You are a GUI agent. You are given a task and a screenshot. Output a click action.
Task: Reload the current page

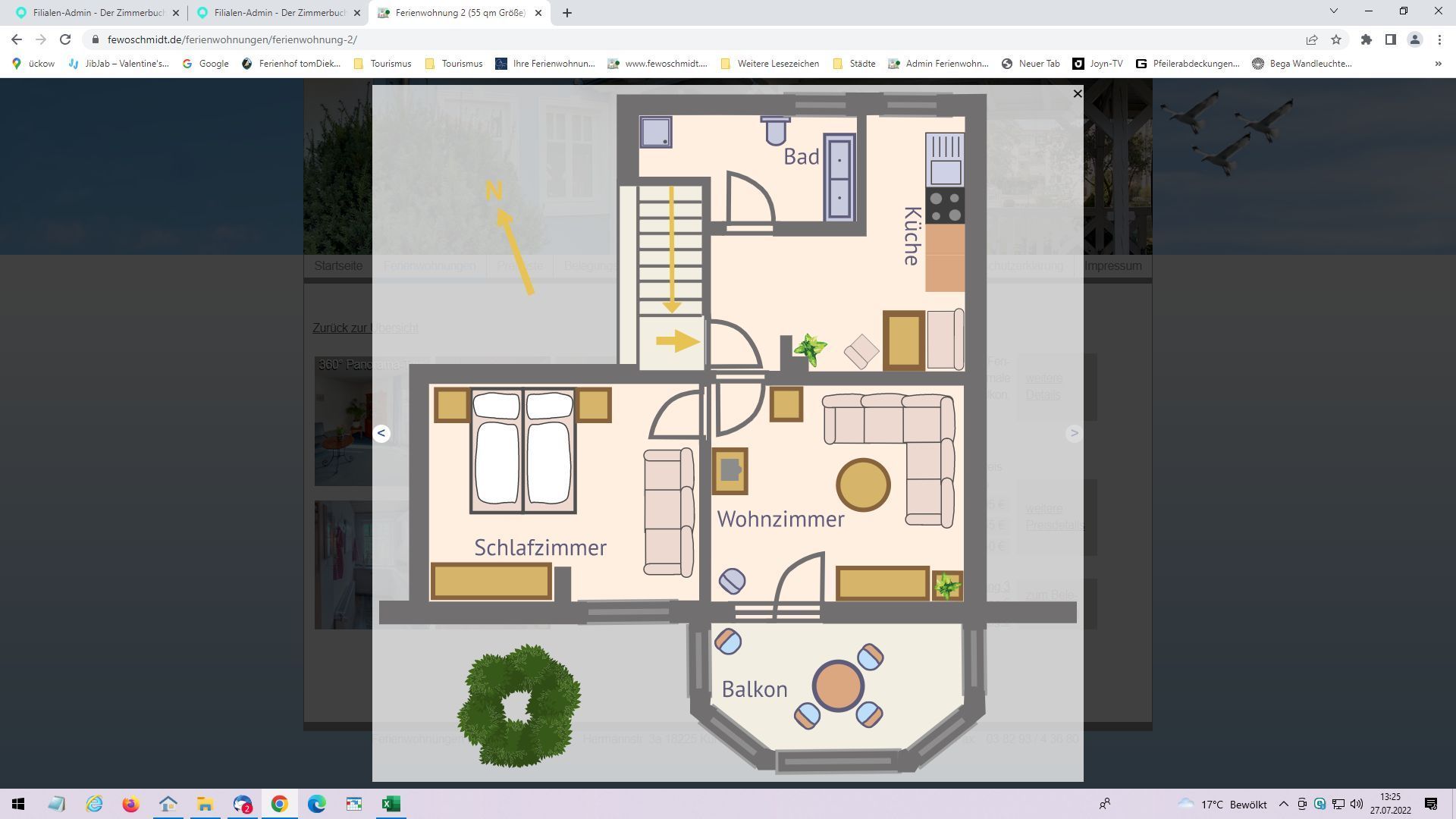pyautogui.click(x=65, y=39)
